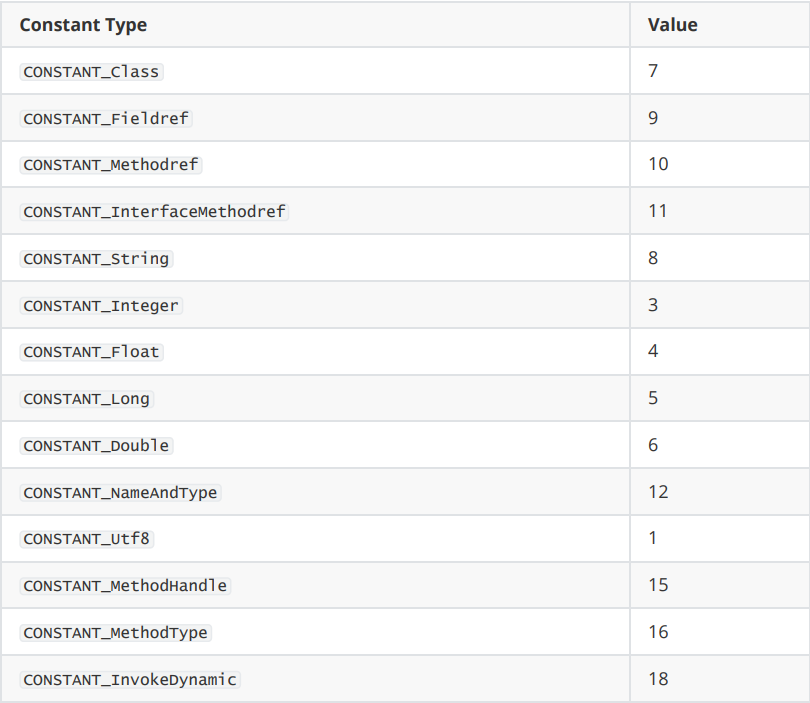This screenshot has width=810, height=703.
Task: Click the CONSTANT_Float code label
Action: coord(91,352)
